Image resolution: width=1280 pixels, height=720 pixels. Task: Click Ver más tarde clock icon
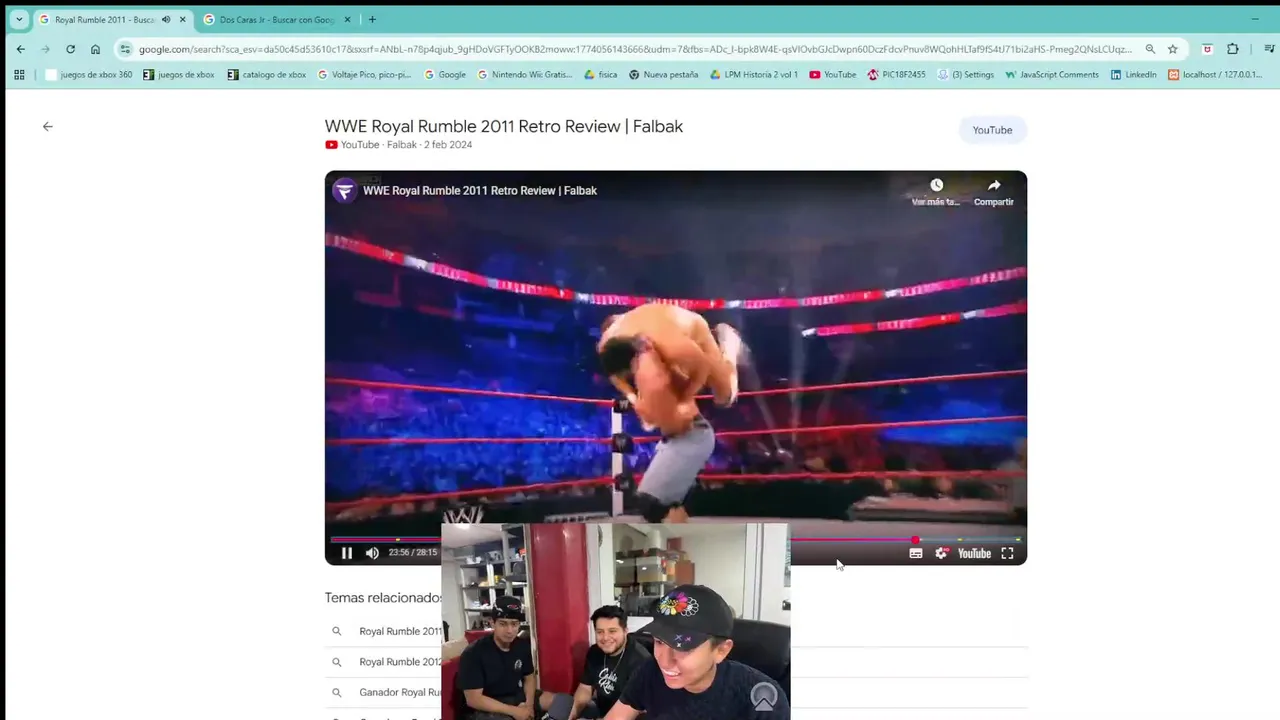(936, 185)
